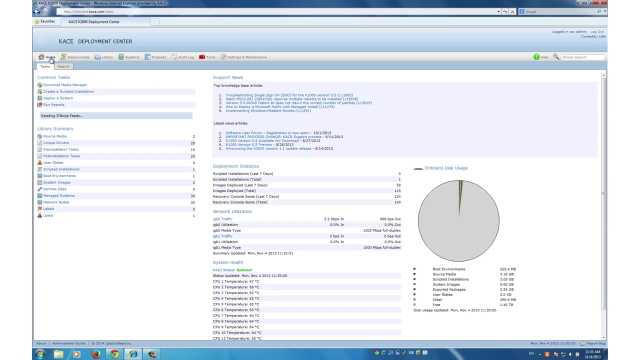Click the page vertical scrollbar
Screen dimensions: 640x360
pyautogui.click(x=603, y=206)
